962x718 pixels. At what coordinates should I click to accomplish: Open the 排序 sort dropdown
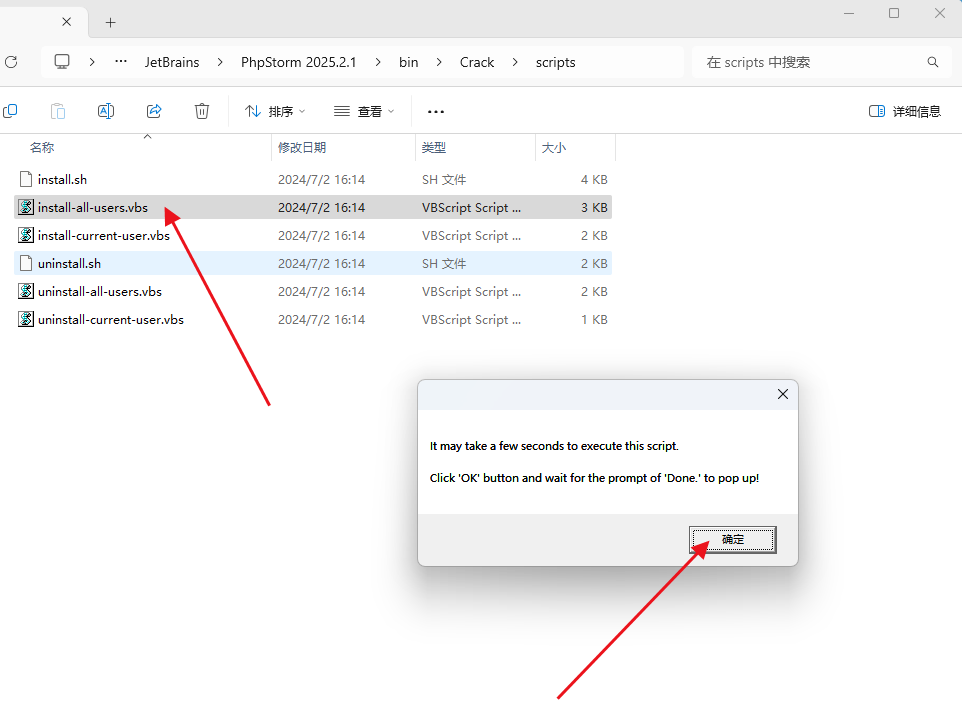[275, 111]
